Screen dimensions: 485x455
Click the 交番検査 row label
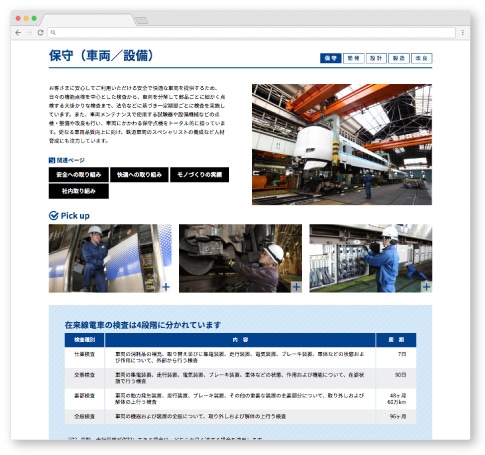(x=85, y=375)
